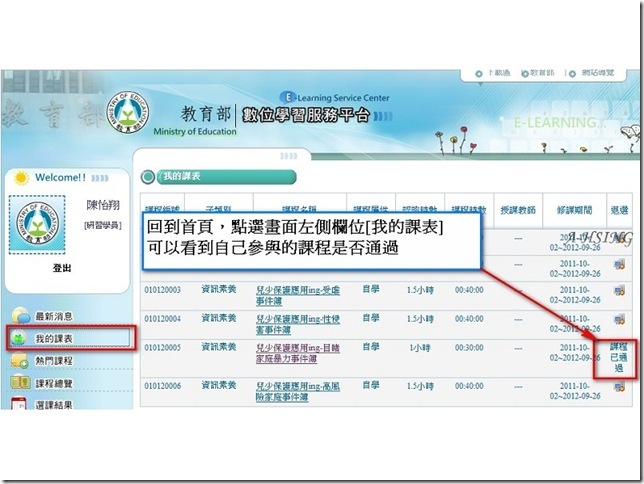Open course link 兒少保護應用ing-高風險家庭事件簿

[297, 392]
